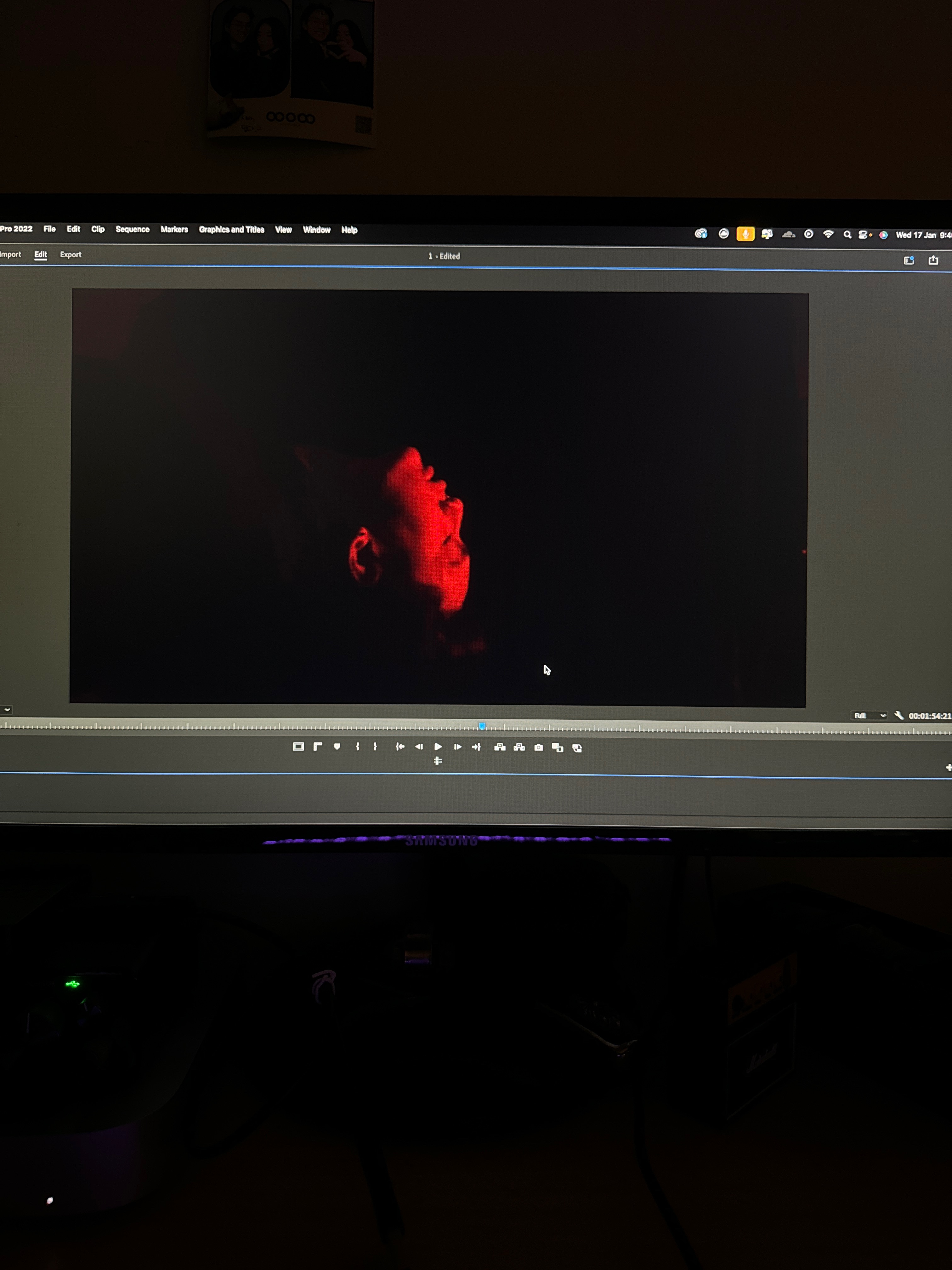Open playback resolution dropdown showing Full

pyautogui.click(x=869, y=715)
